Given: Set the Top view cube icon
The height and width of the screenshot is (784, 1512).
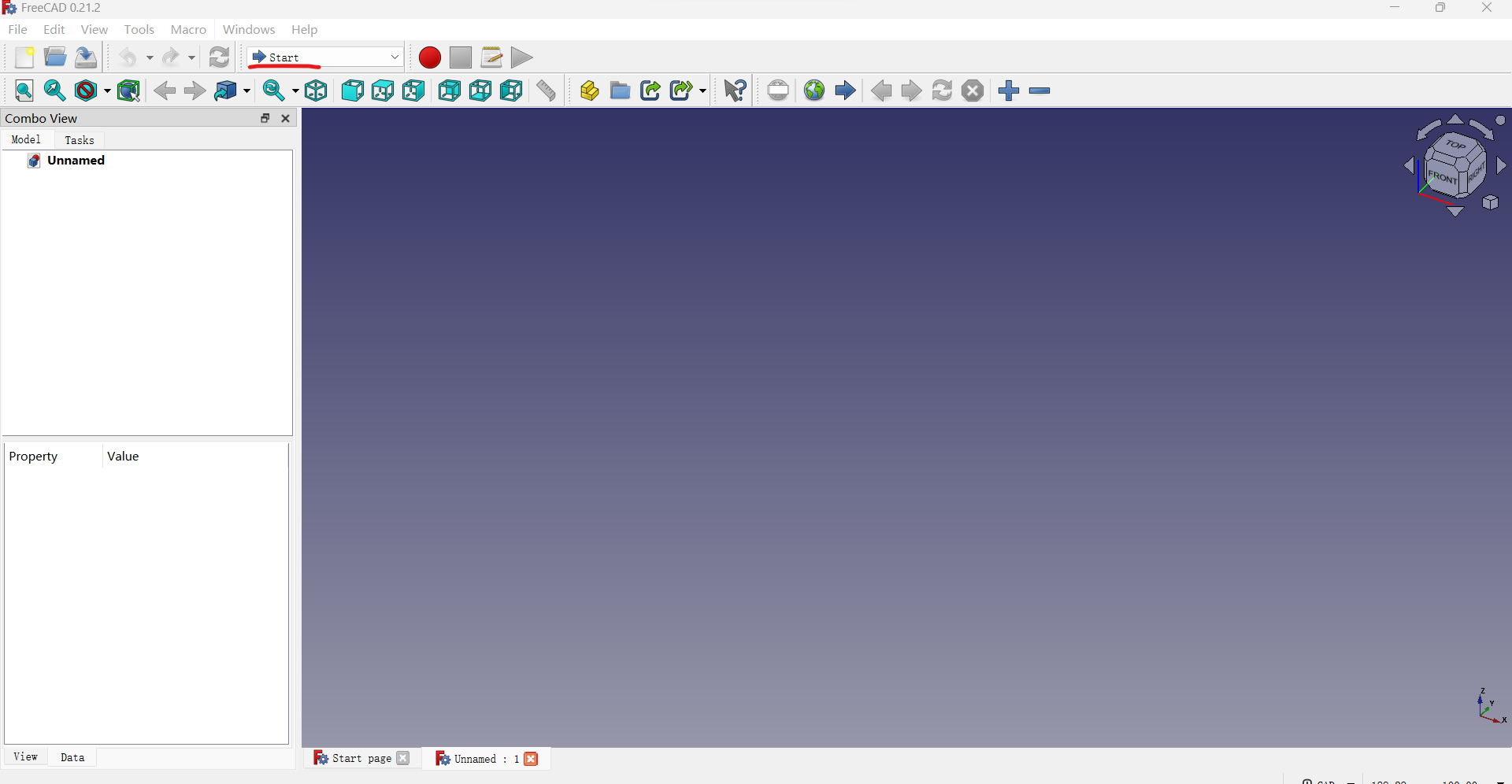Looking at the screenshot, I should click(384, 91).
